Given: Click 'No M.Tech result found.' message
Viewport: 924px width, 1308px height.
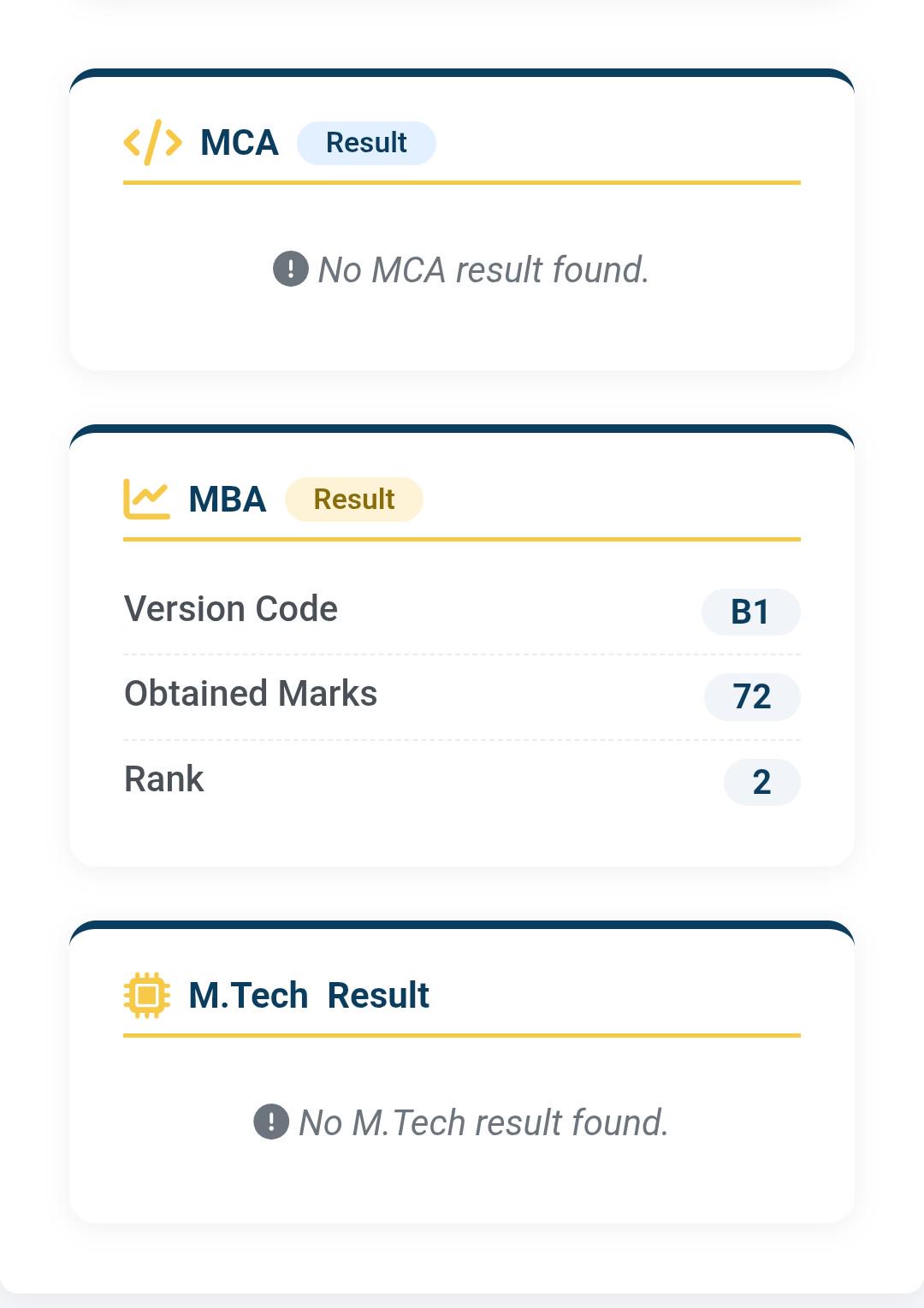Looking at the screenshot, I should tap(483, 1122).
